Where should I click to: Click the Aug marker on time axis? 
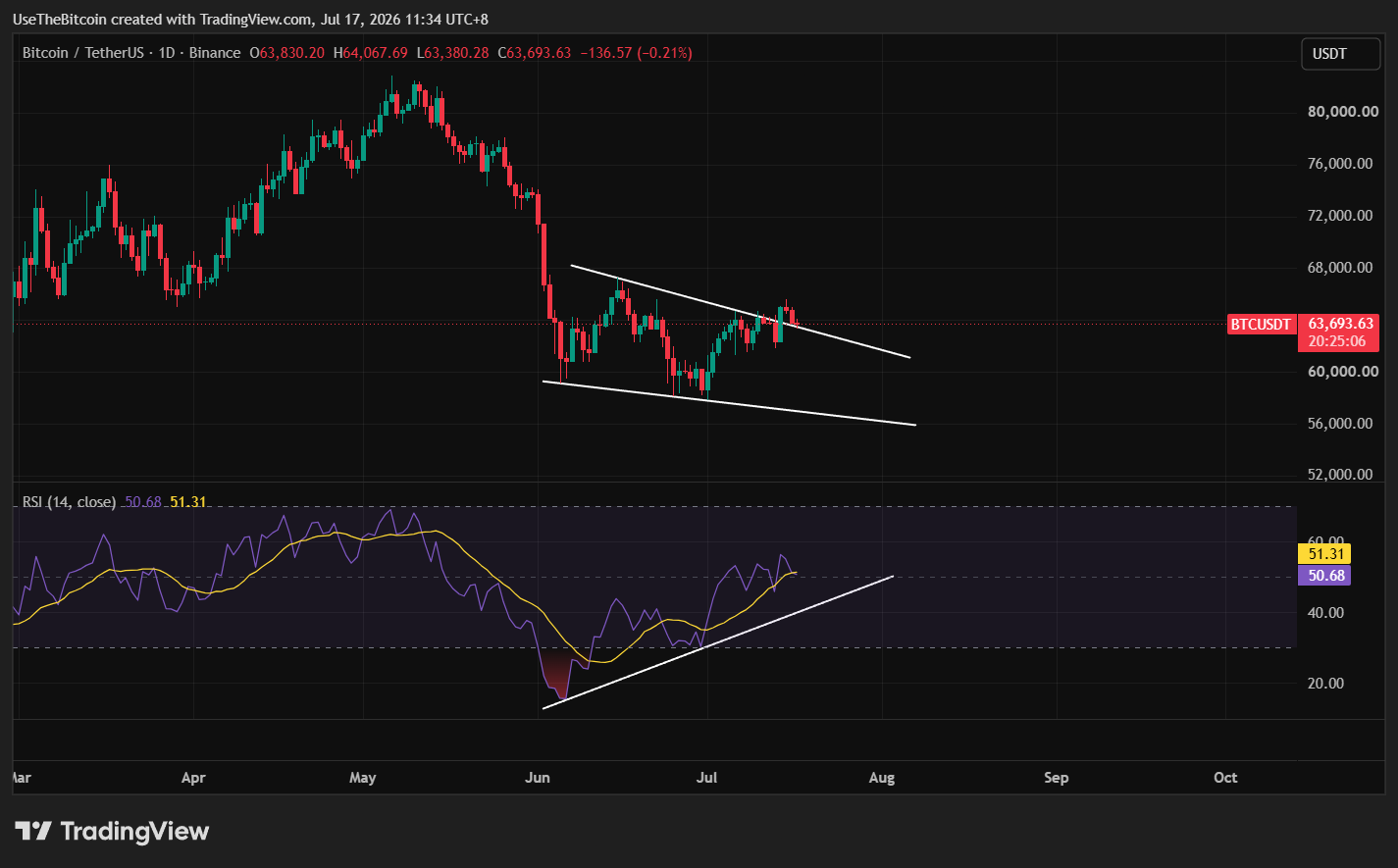click(x=882, y=778)
